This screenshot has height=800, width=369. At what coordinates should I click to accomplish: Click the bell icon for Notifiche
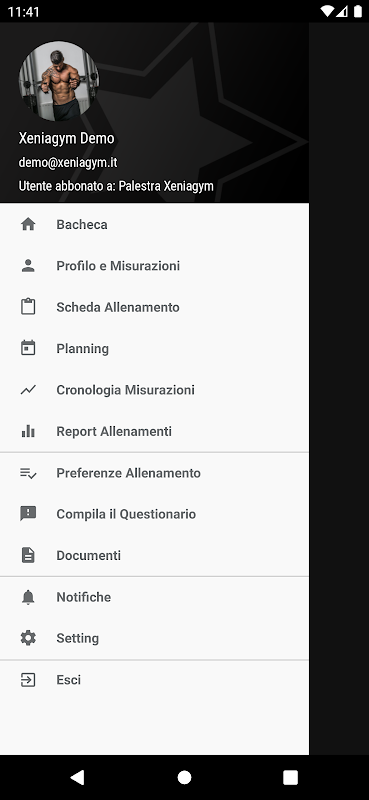28,597
